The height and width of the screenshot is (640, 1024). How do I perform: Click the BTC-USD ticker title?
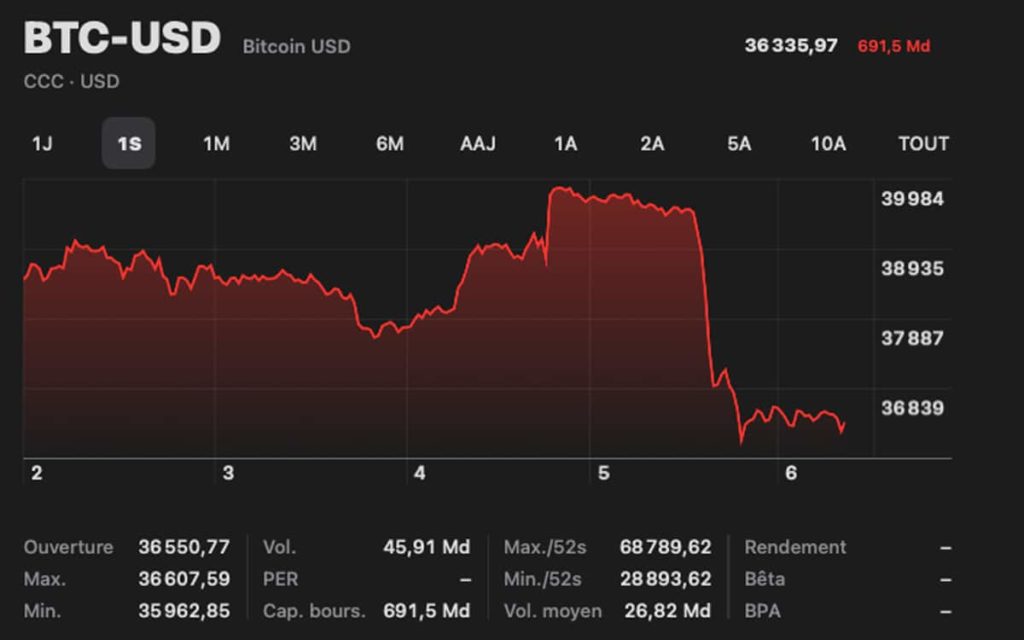pos(122,40)
